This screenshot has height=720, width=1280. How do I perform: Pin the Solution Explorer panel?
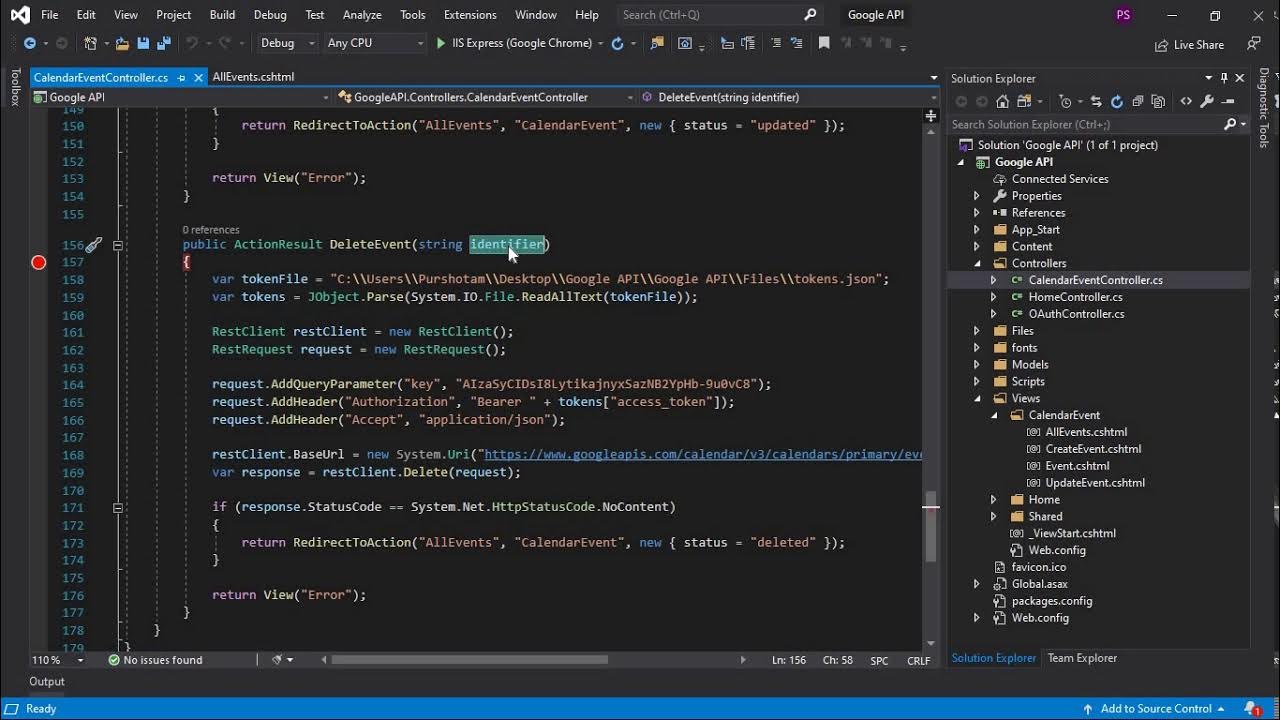(x=1224, y=78)
